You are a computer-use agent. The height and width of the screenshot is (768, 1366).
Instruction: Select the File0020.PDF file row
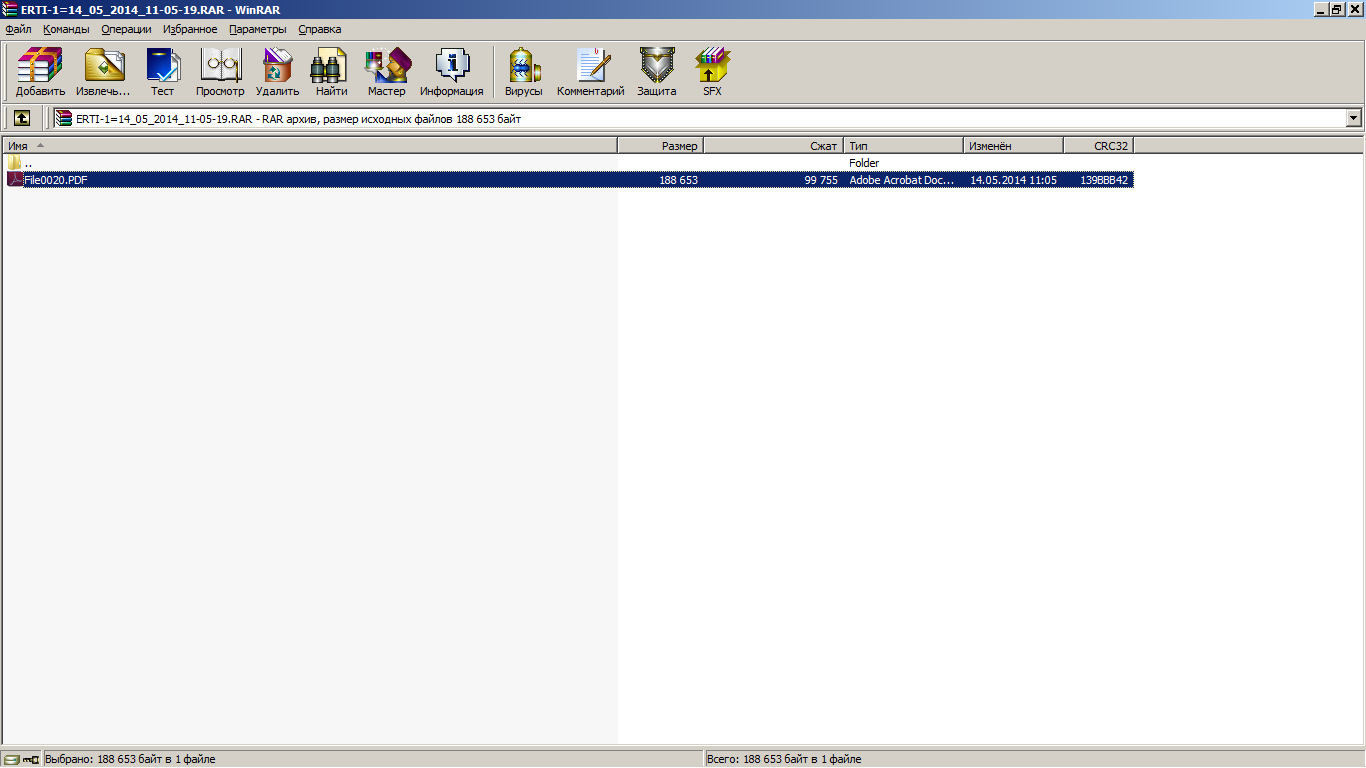click(x=569, y=180)
